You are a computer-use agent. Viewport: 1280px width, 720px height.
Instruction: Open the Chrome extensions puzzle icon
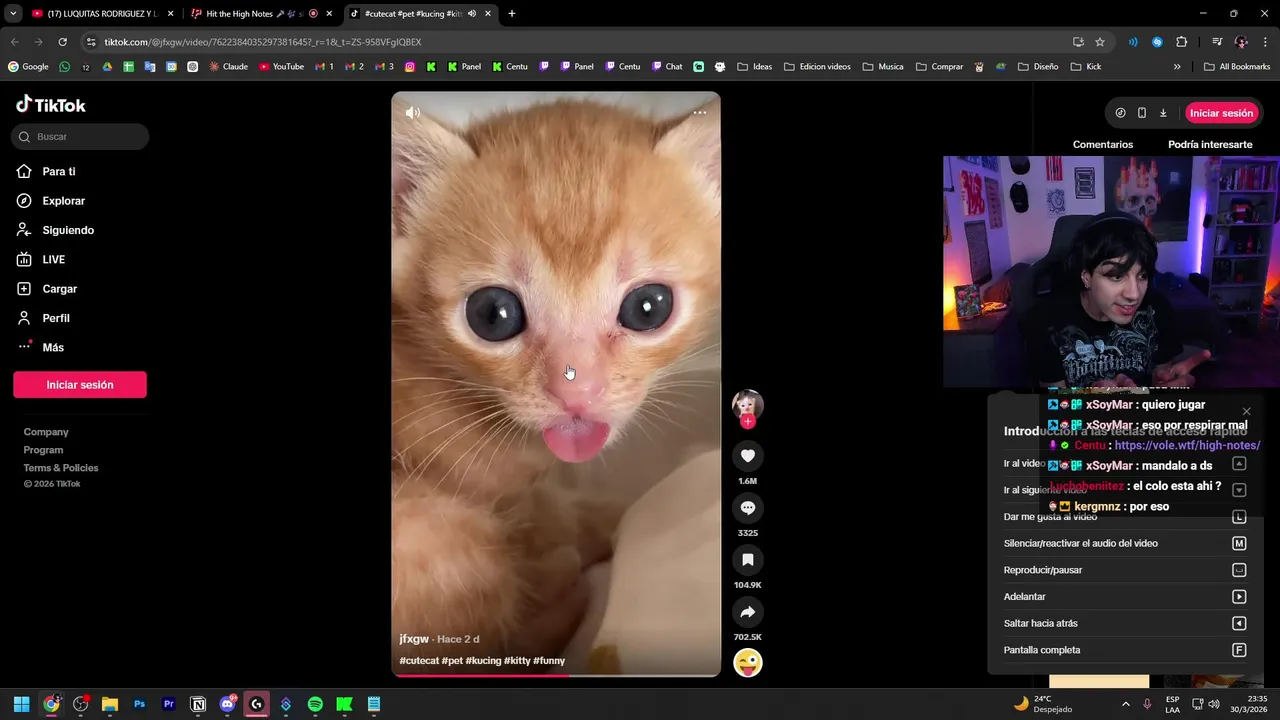[x=1181, y=42]
